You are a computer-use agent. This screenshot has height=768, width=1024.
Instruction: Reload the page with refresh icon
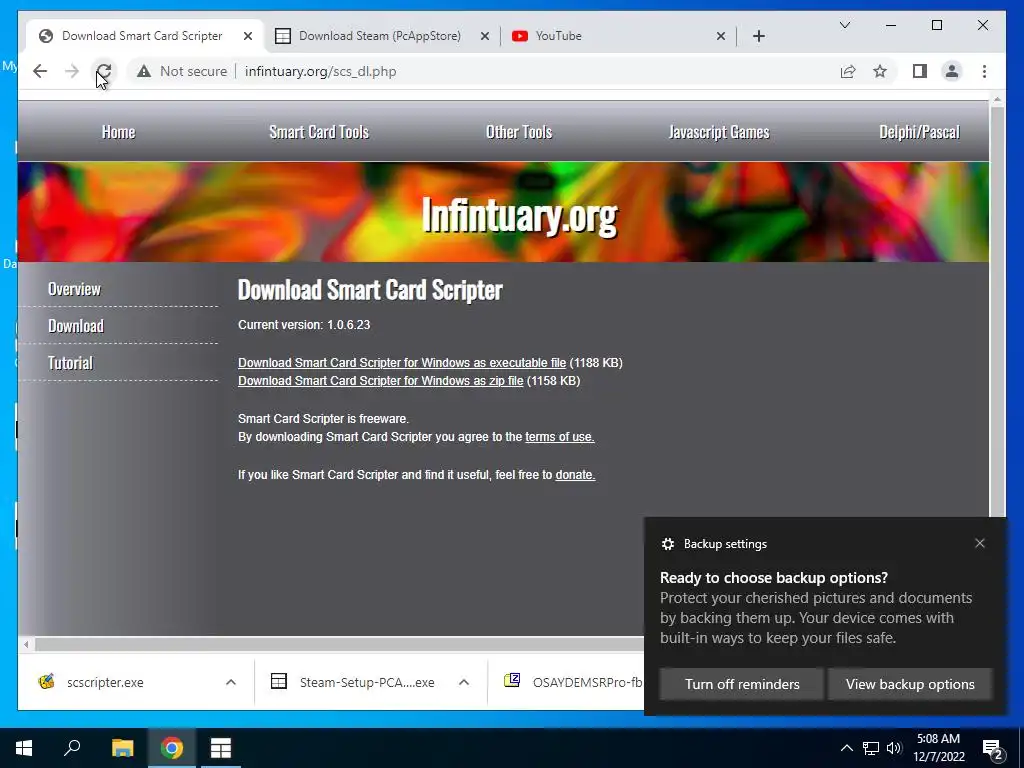tap(104, 71)
